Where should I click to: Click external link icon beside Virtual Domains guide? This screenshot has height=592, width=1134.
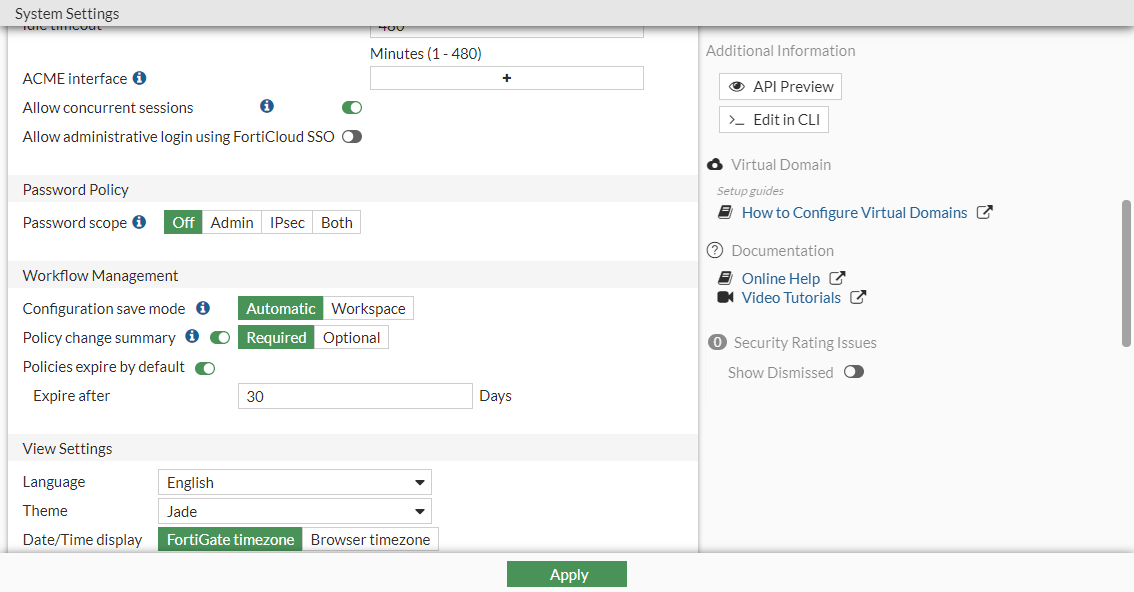pyautogui.click(x=984, y=213)
